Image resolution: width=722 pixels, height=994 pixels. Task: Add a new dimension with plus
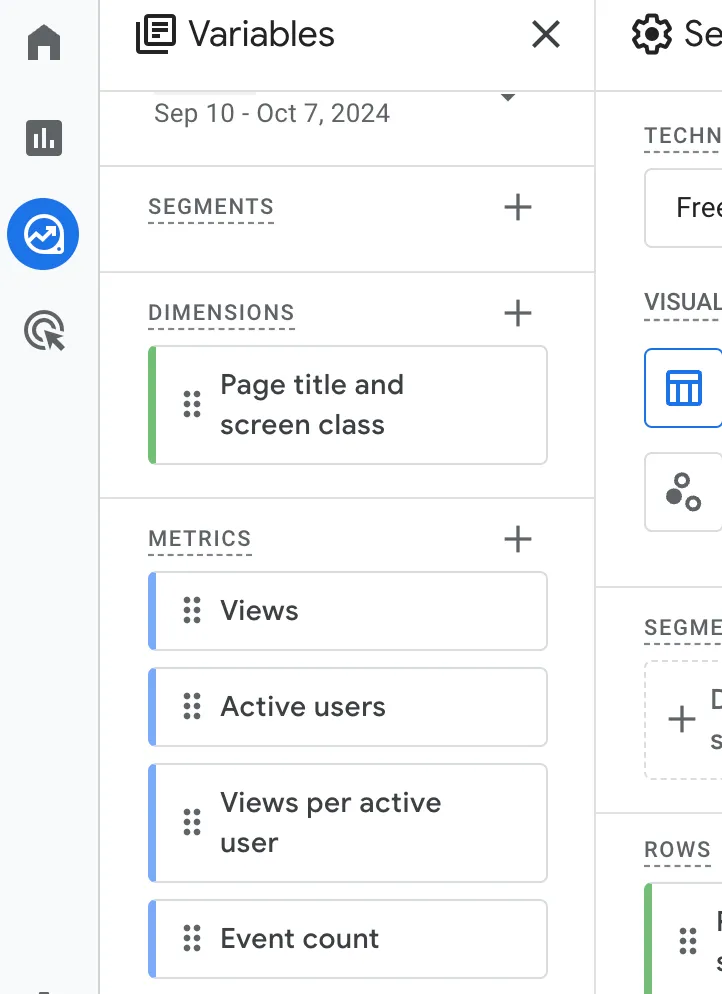point(517,313)
